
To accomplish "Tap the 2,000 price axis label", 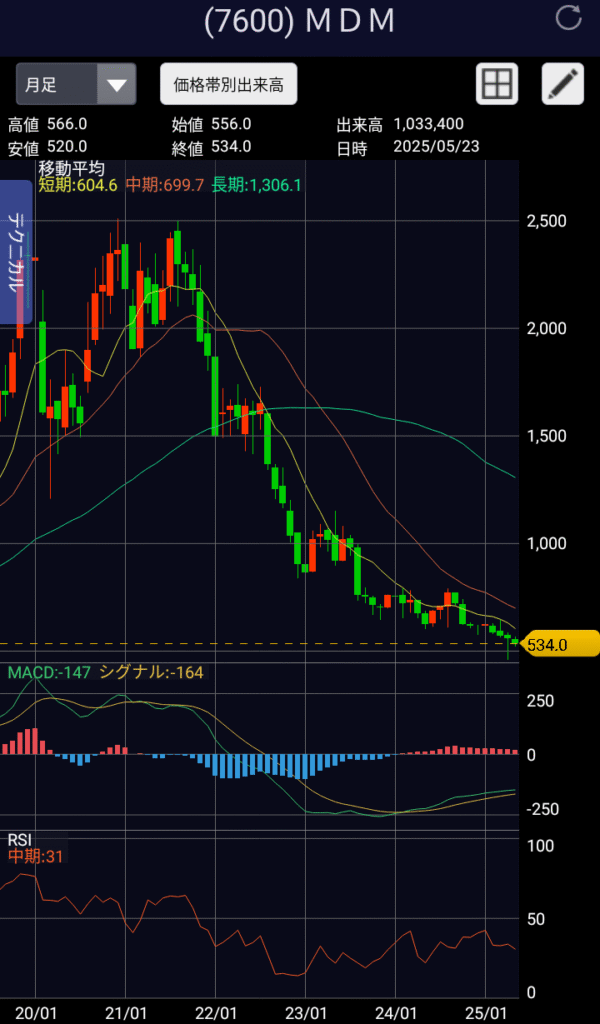I will [x=546, y=328].
